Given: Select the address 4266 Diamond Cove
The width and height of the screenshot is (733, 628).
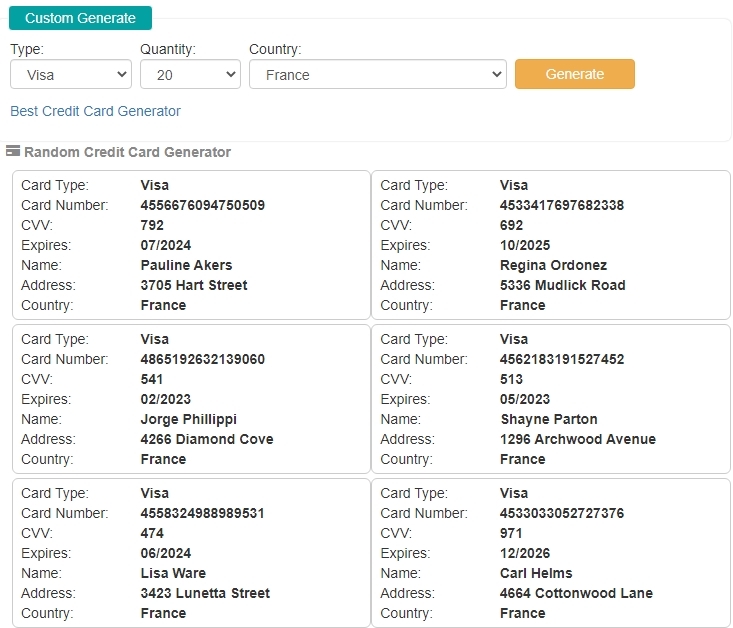Looking at the screenshot, I should pos(206,439).
